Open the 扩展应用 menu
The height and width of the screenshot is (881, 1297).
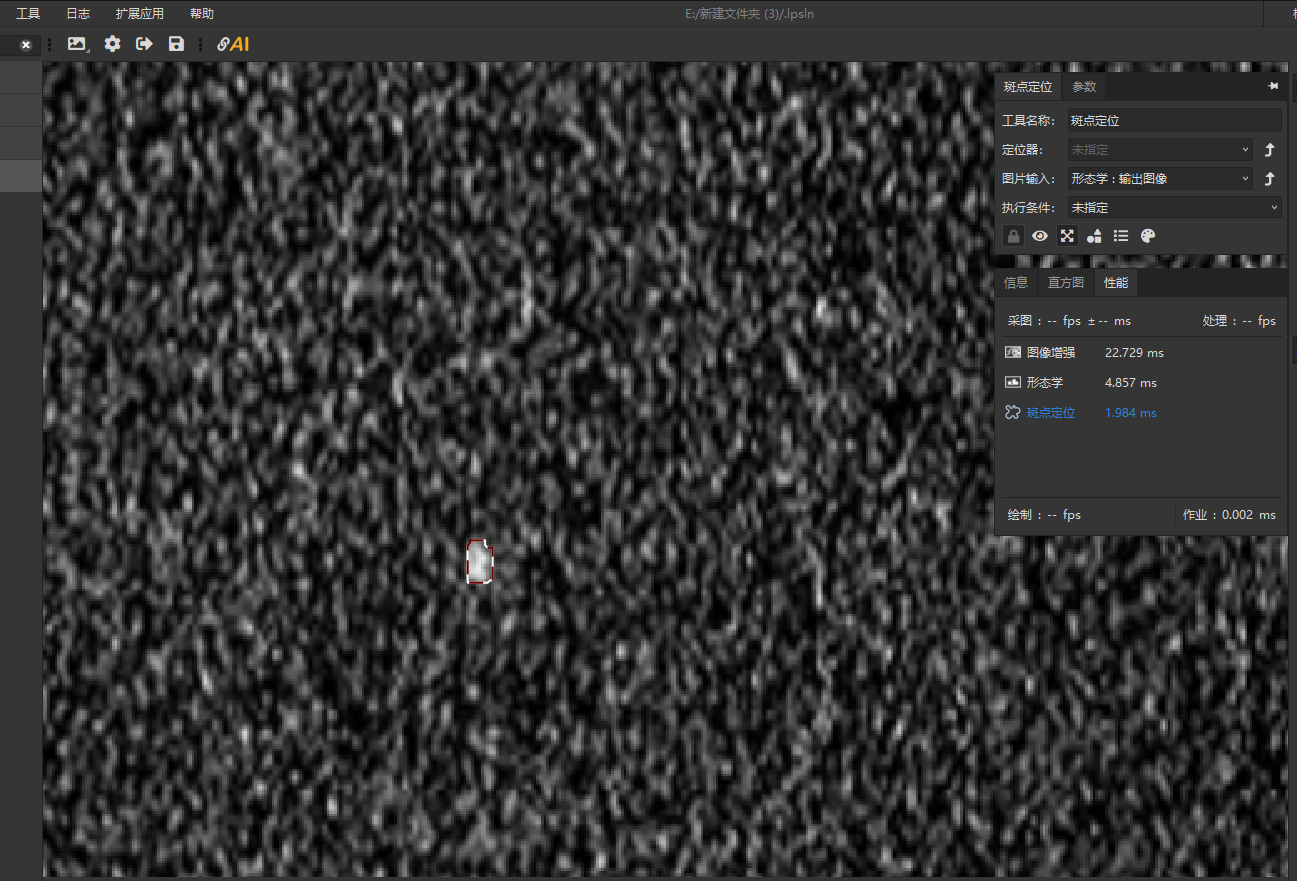coord(139,14)
